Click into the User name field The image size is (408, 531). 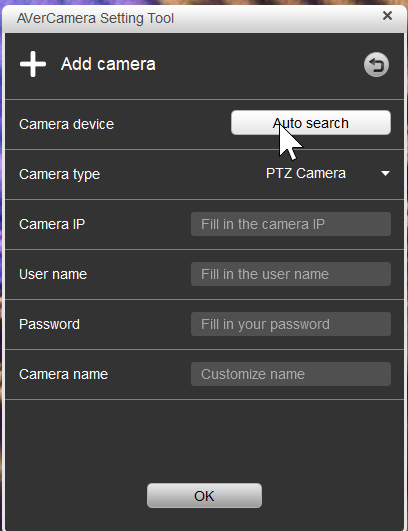(x=291, y=274)
